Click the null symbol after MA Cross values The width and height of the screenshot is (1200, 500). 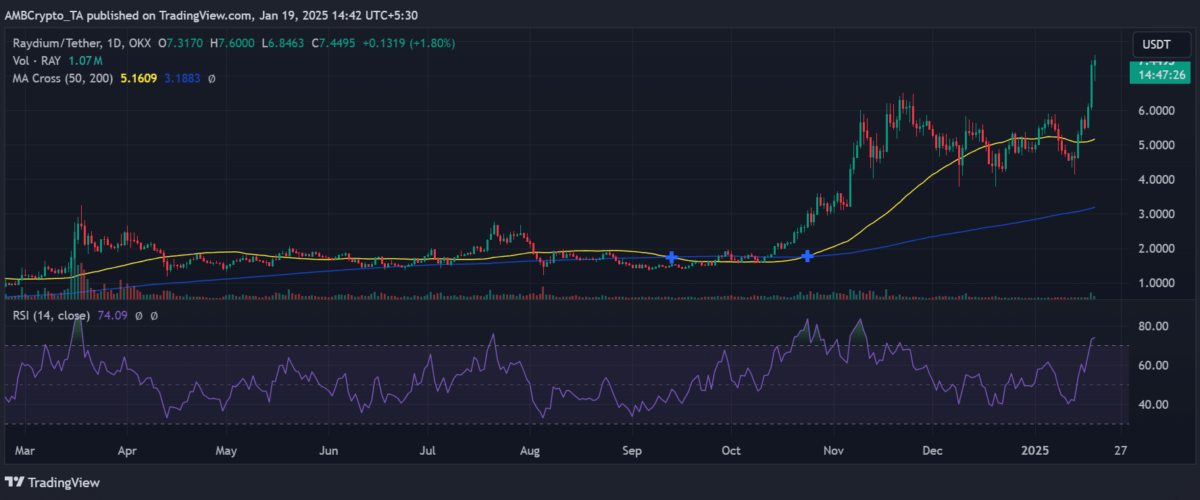pyautogui.click(x=211, y=77)
